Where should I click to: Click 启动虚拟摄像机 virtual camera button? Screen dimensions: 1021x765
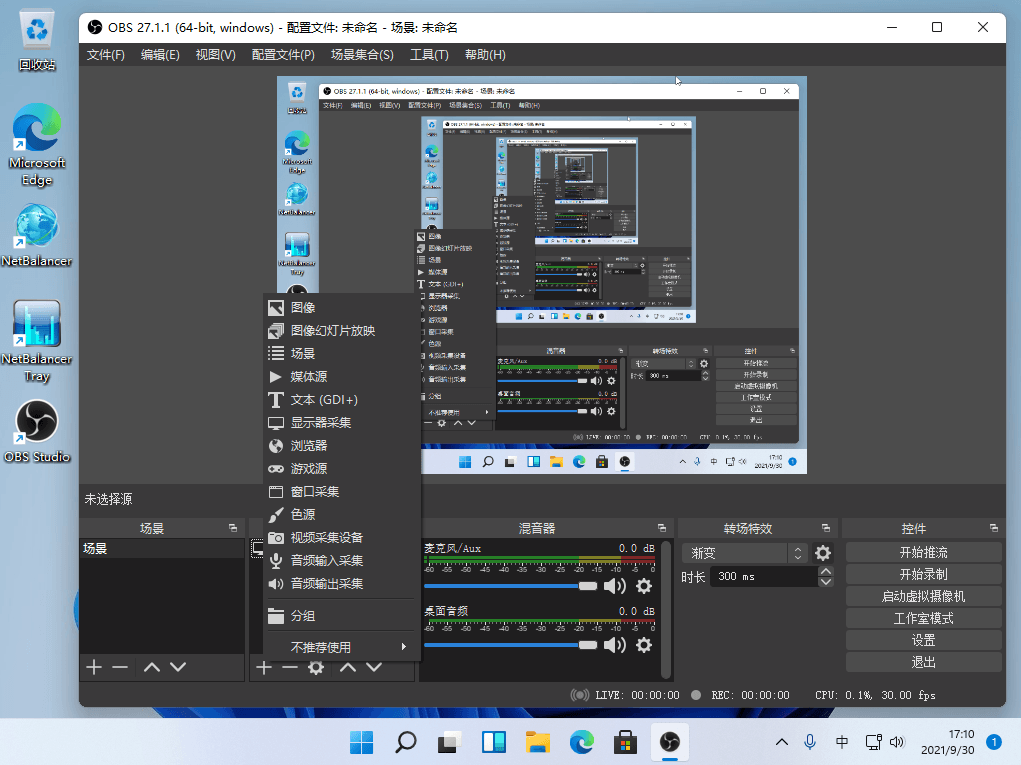coord(923,596)
